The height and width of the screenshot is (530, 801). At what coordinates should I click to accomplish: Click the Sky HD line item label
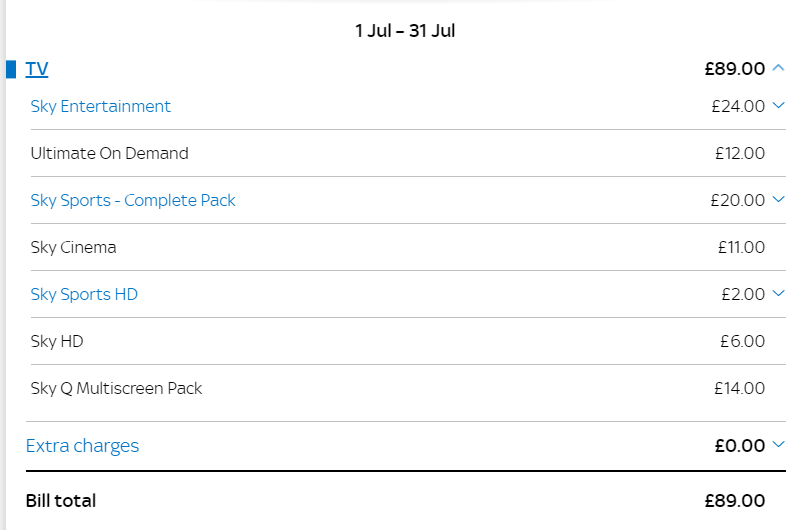pyautogui.click(x=57, y=341)
